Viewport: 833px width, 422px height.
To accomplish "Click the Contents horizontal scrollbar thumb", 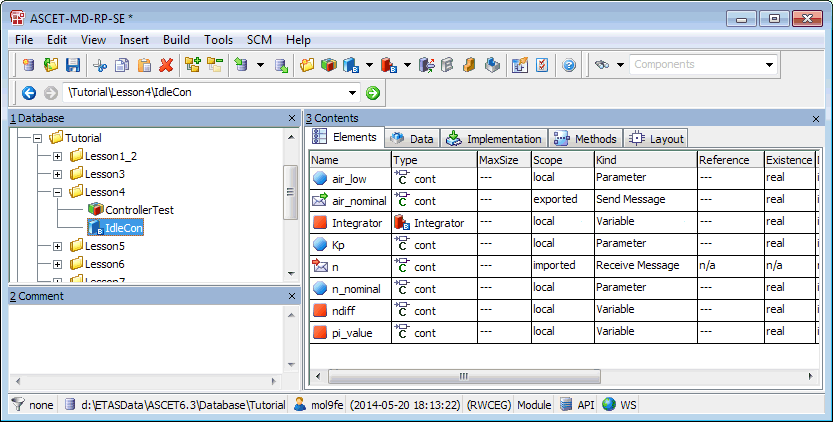I will [x=464, y=376].
